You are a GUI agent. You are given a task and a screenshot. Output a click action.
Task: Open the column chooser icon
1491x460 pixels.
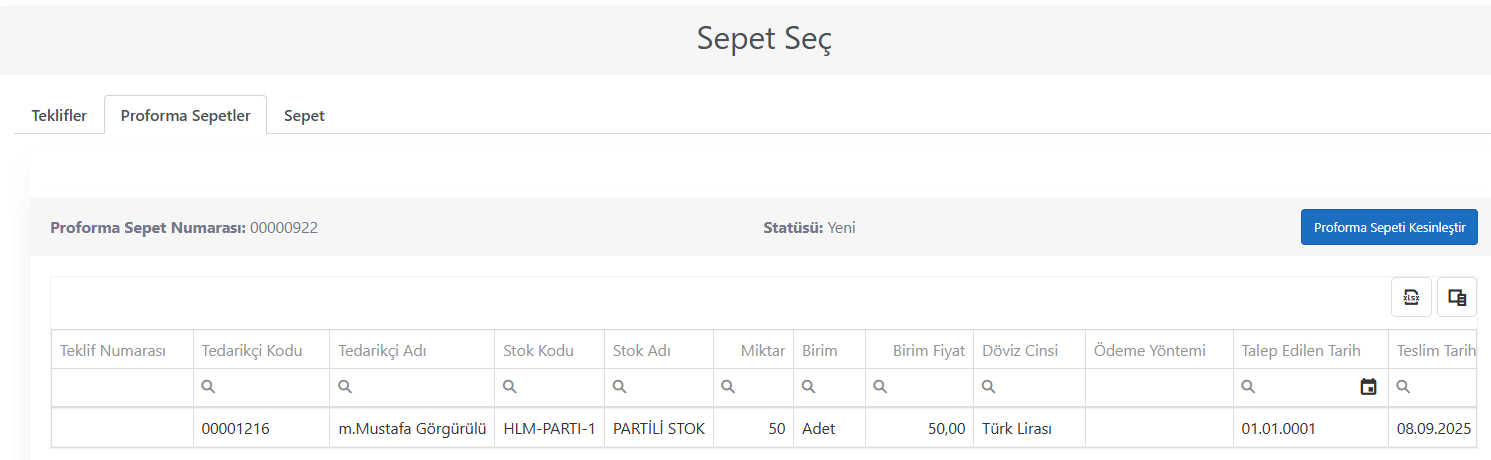click(x=1457, y=297)
